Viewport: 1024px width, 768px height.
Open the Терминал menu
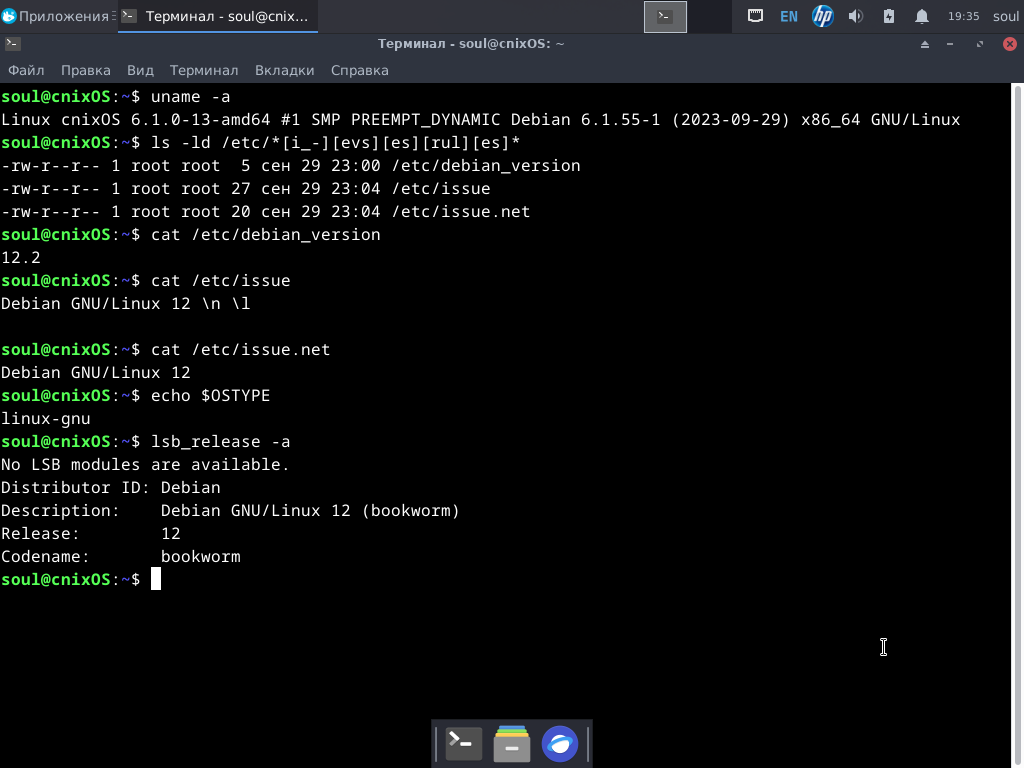point(204,70)
